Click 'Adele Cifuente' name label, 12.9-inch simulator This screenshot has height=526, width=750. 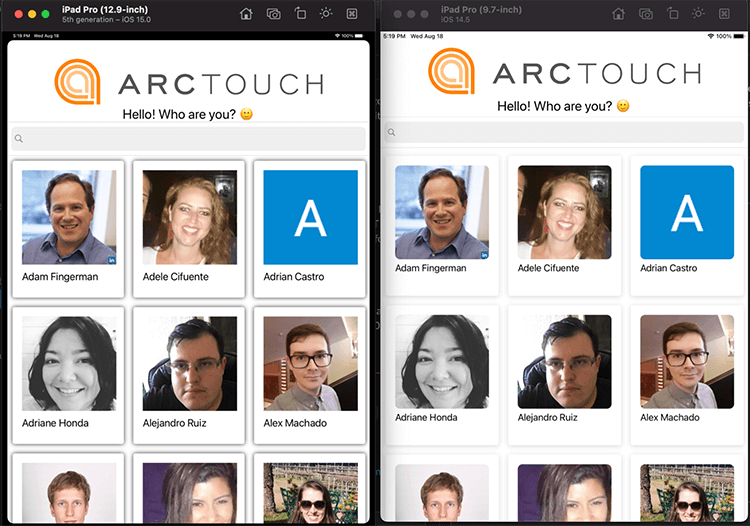176,277
